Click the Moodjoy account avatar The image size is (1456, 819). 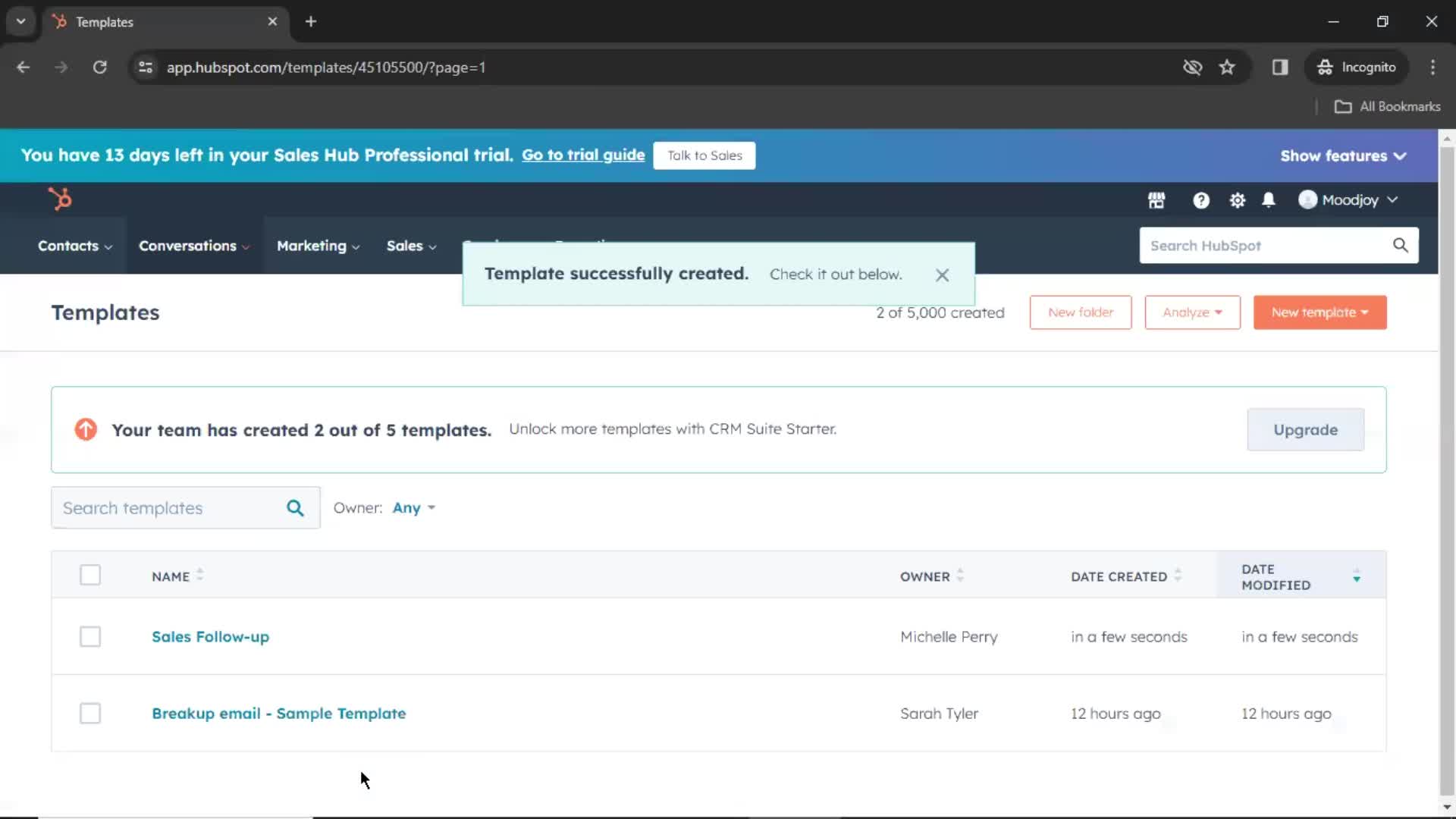(x=1307, y=199)
